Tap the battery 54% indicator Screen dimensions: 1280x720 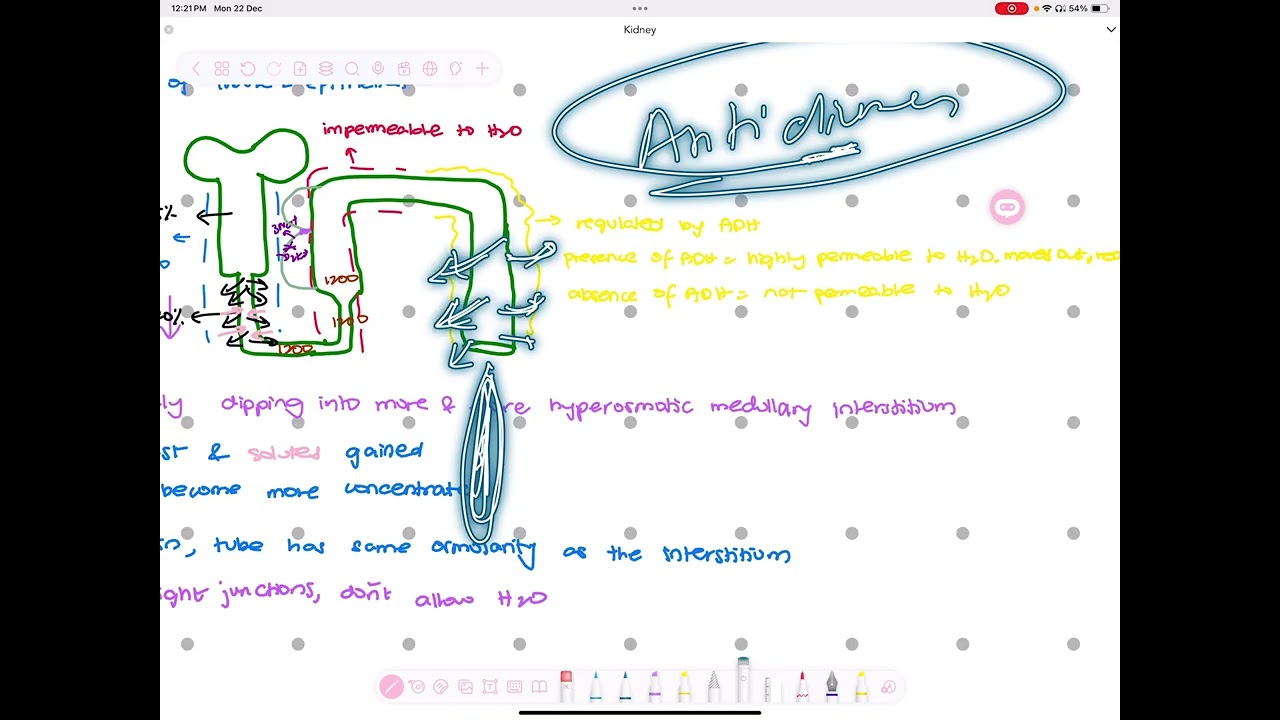pos(1089,8)
